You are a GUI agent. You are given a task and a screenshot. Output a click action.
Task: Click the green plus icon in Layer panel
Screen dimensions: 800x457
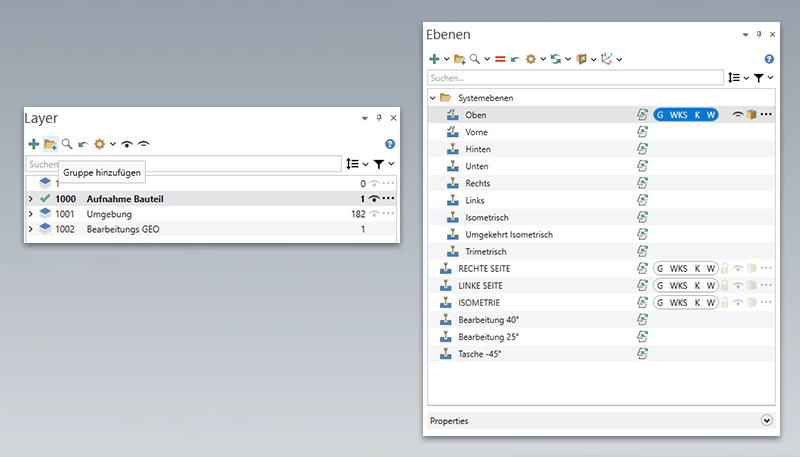tap(34, 144)
